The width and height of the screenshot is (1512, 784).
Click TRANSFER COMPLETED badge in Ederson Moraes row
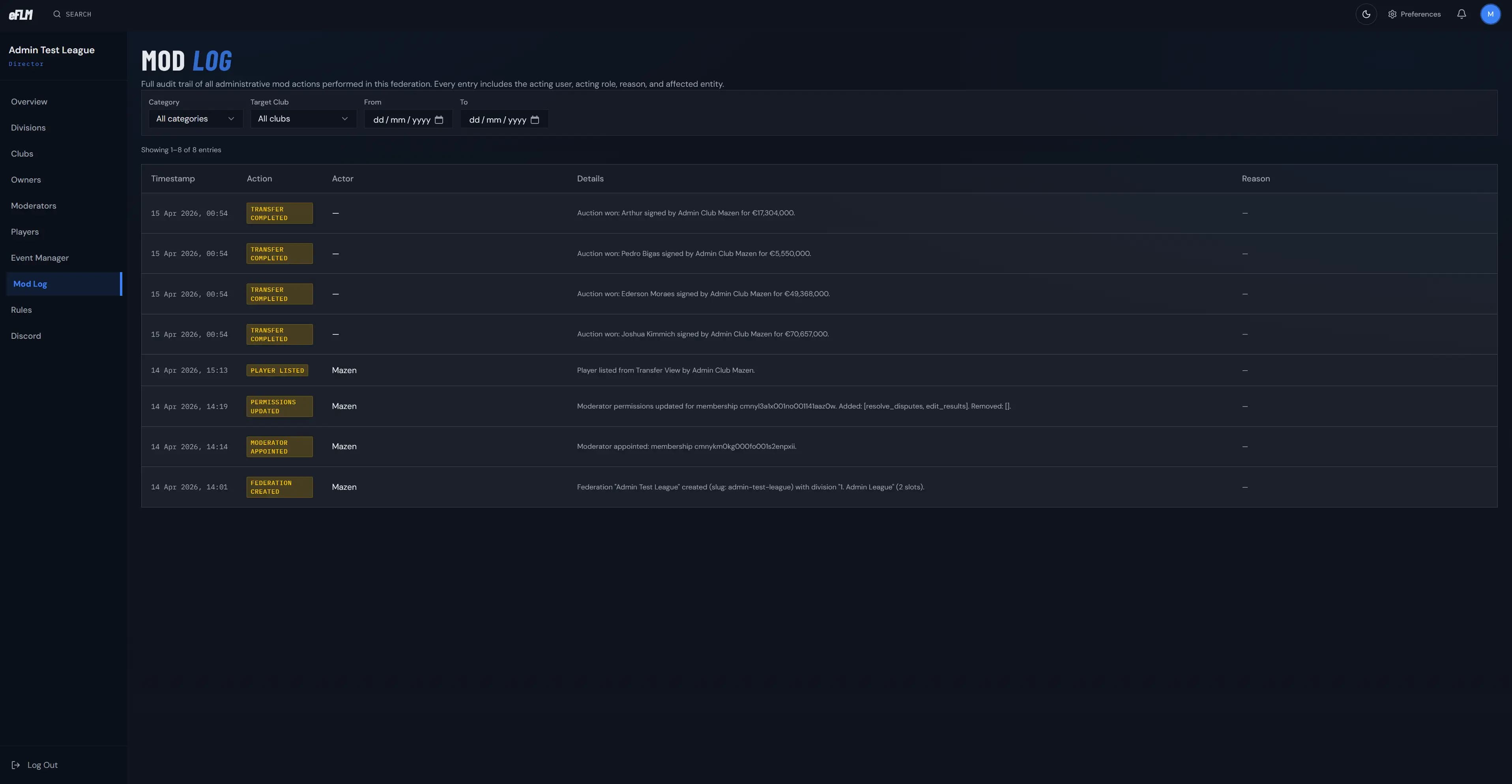(279, 294)
